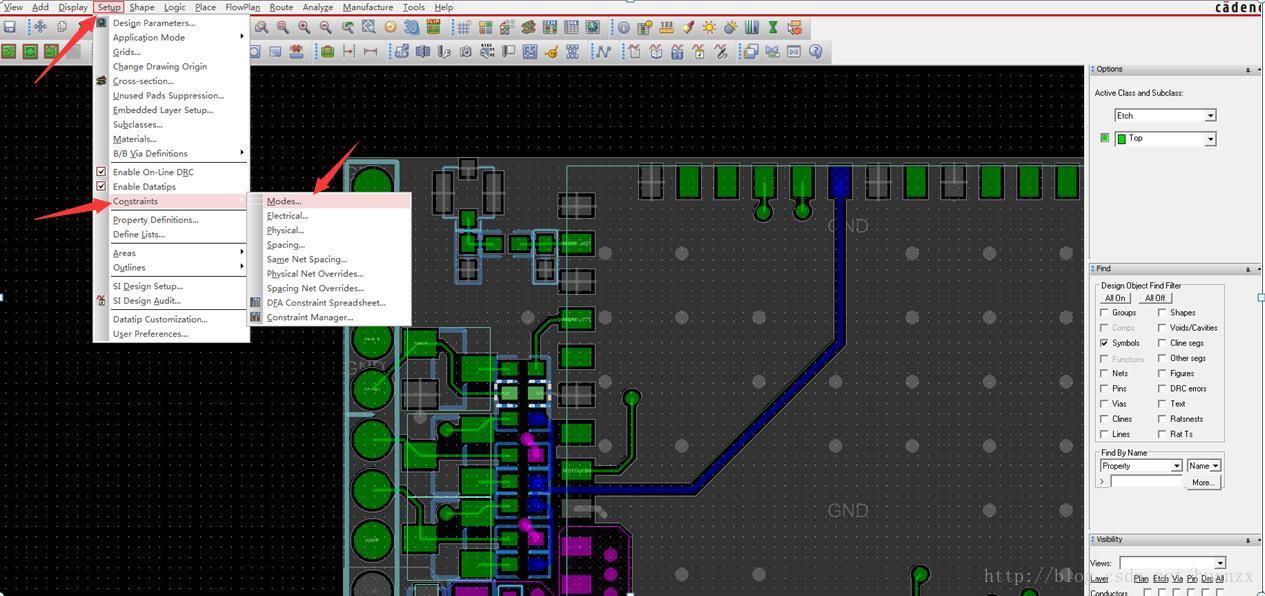
Task: Open the Name dropdown in Find panel
Action: [1204, 466]
